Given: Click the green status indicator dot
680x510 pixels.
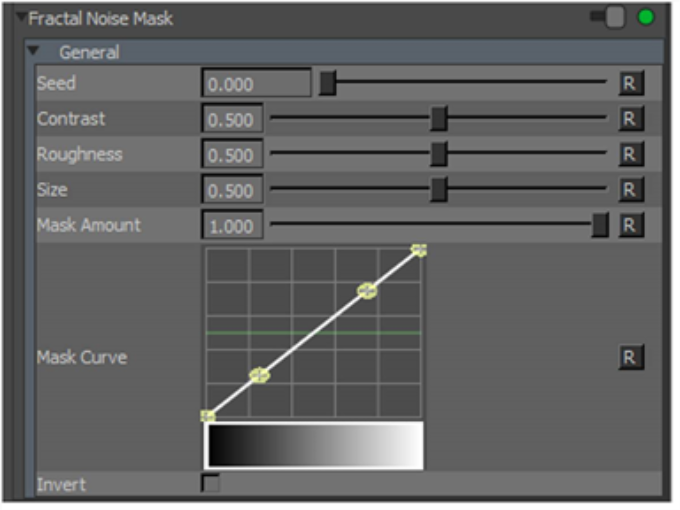Looking at the screenshot, I should [x=646, y=18].
